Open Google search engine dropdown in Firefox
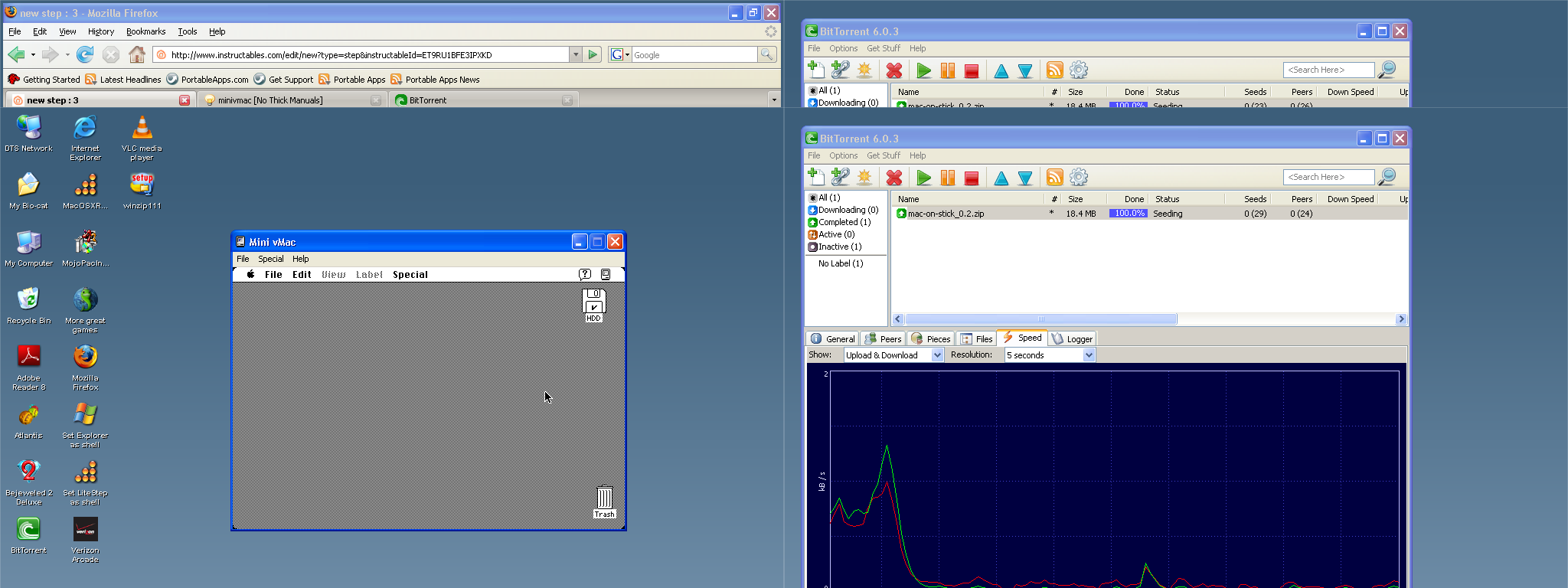Image resolution: width=1568 pixels, height=588 pixels. point(619,54)
